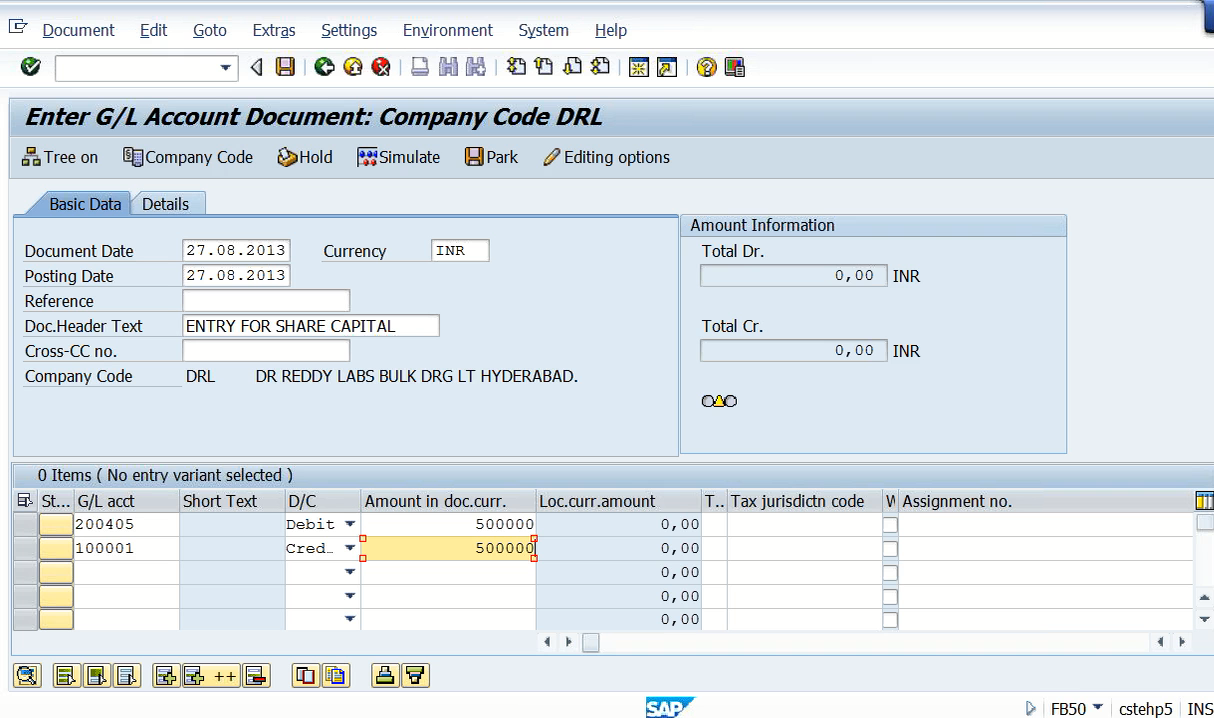
Task: Open the Goto menu
Action: click(210, 30)
